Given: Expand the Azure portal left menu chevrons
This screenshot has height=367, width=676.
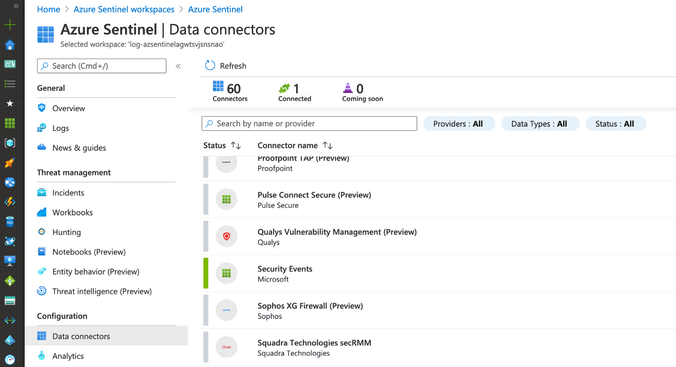Looking at the screenshot, I should [x=16, y=6].
